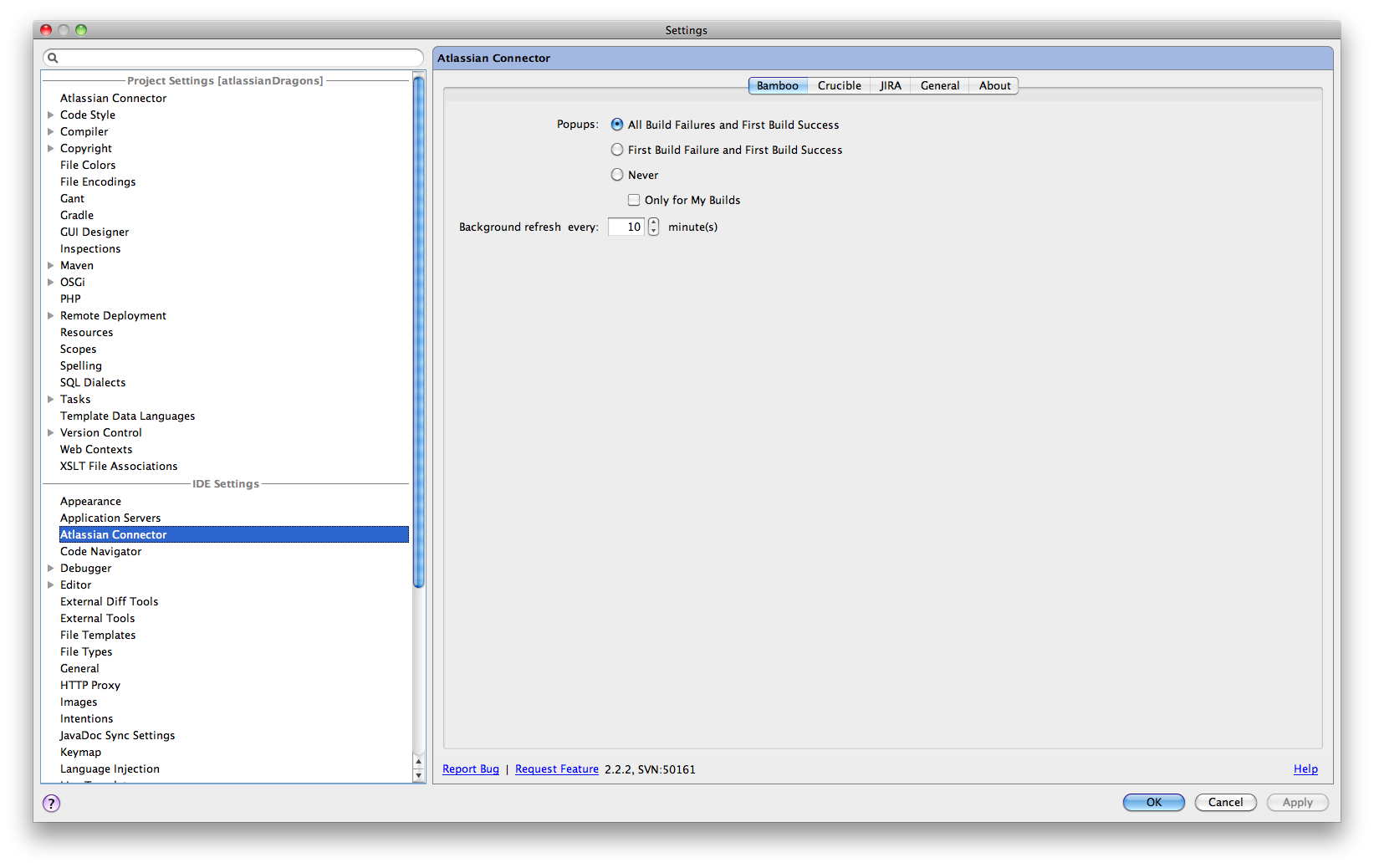
Task: Expand the Debugger settings node
Action: pyautogui.click(x=51, y=569)
